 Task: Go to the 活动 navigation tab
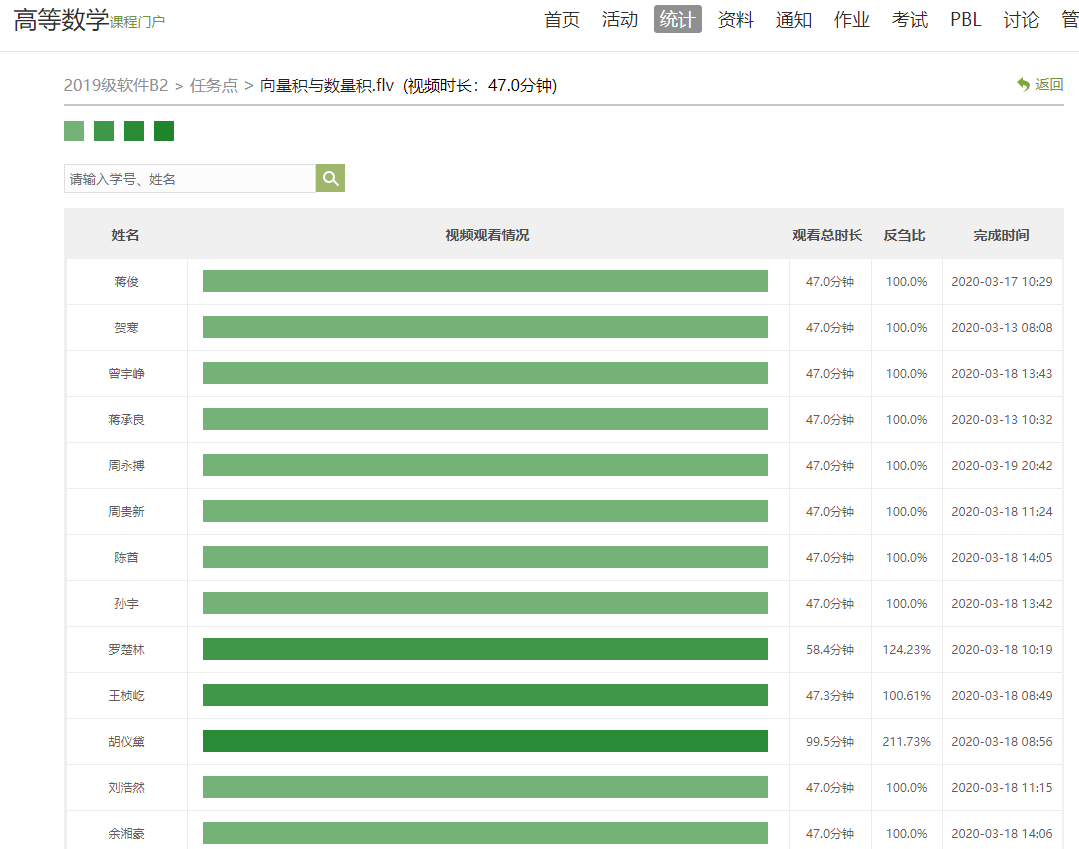[620, 20]
